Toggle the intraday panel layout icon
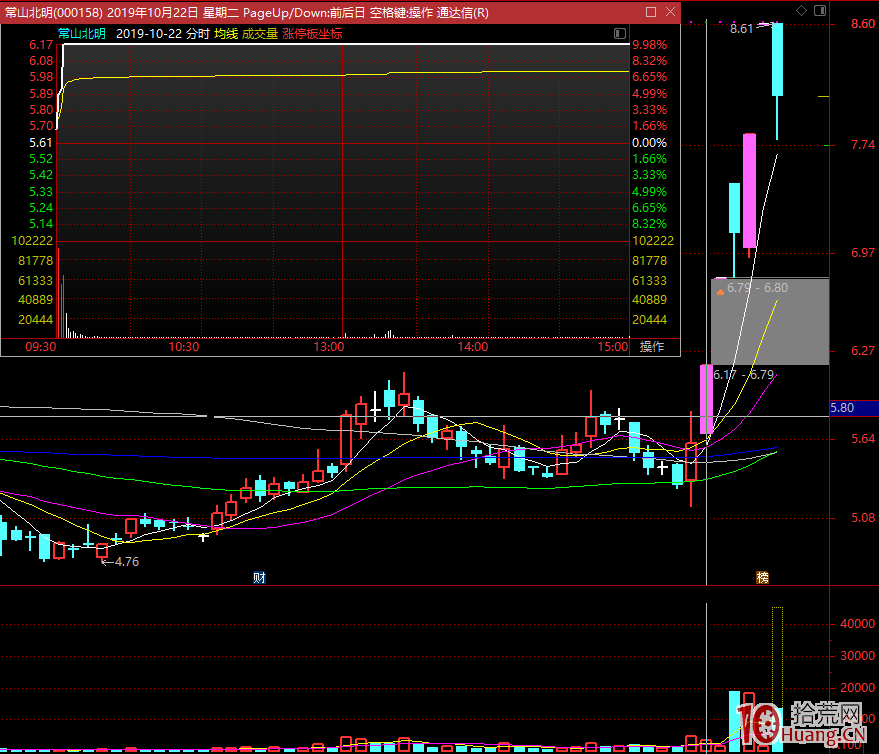Viewport: 879px width, 754px height. point(620,34)
